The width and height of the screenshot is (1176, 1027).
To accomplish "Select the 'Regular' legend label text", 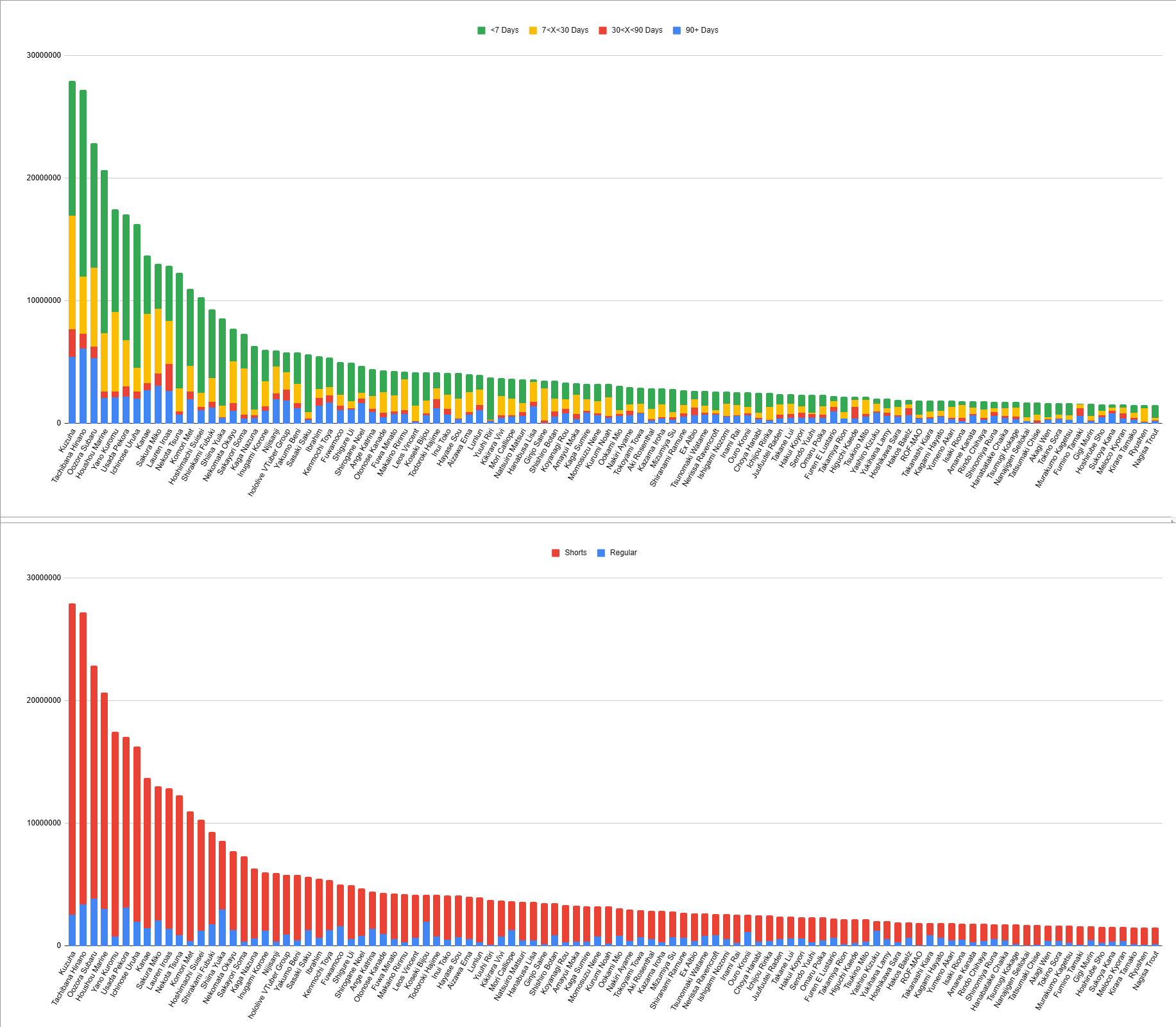I will tap(623, 553).
